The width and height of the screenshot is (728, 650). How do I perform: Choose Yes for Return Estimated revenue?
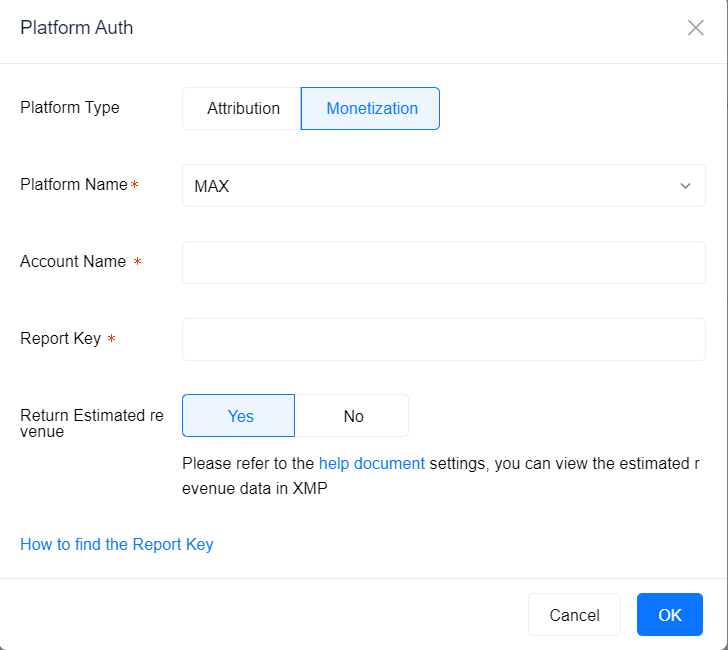[239, 416]
